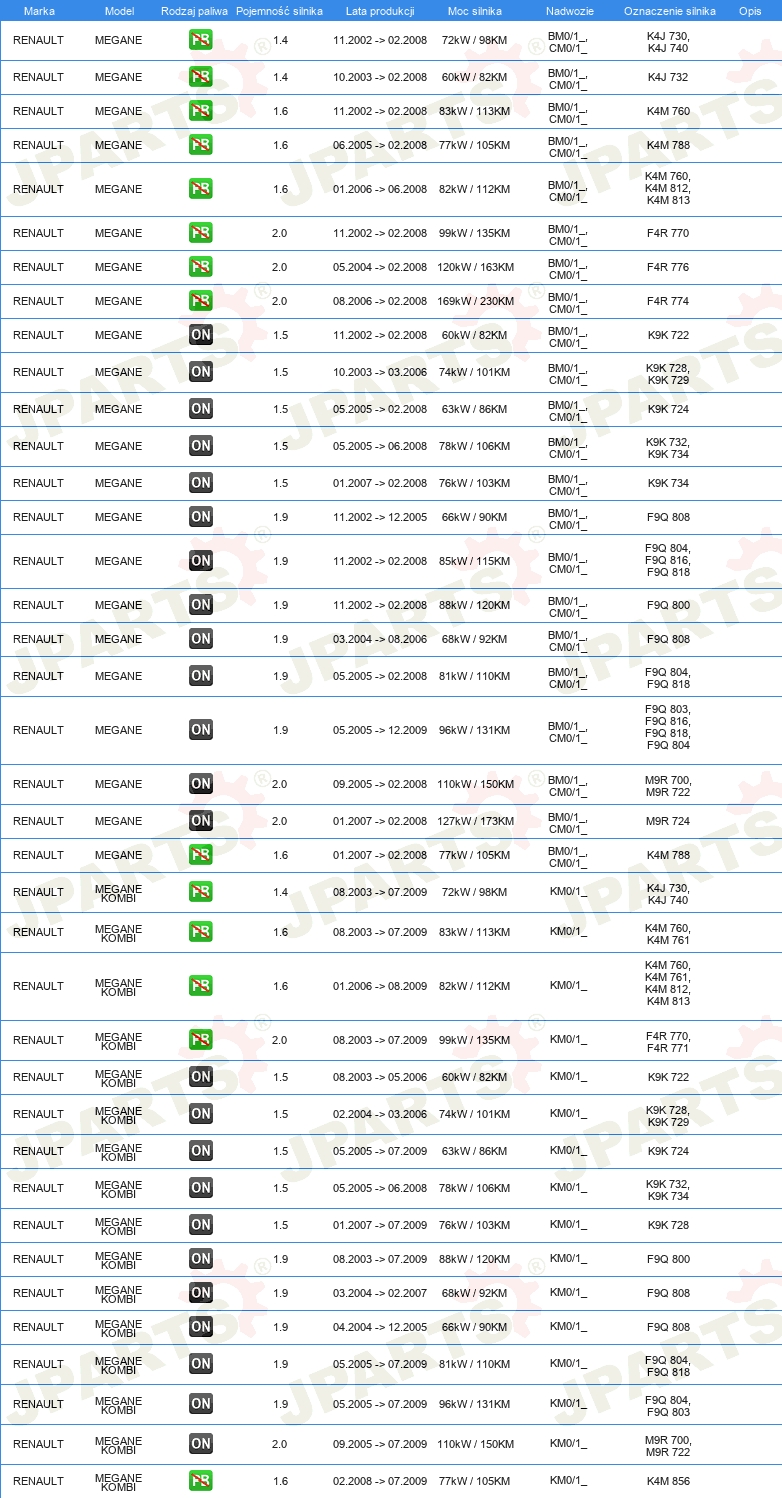Click power value 120kW / 163KM
782x1498 pixels.
click(x=475, y=267)
